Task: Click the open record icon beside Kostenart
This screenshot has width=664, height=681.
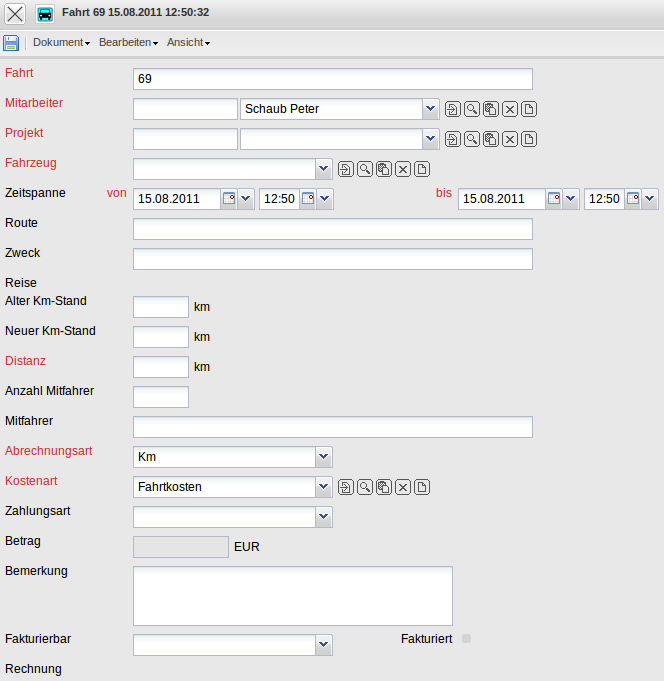Action: coord(345,487)
